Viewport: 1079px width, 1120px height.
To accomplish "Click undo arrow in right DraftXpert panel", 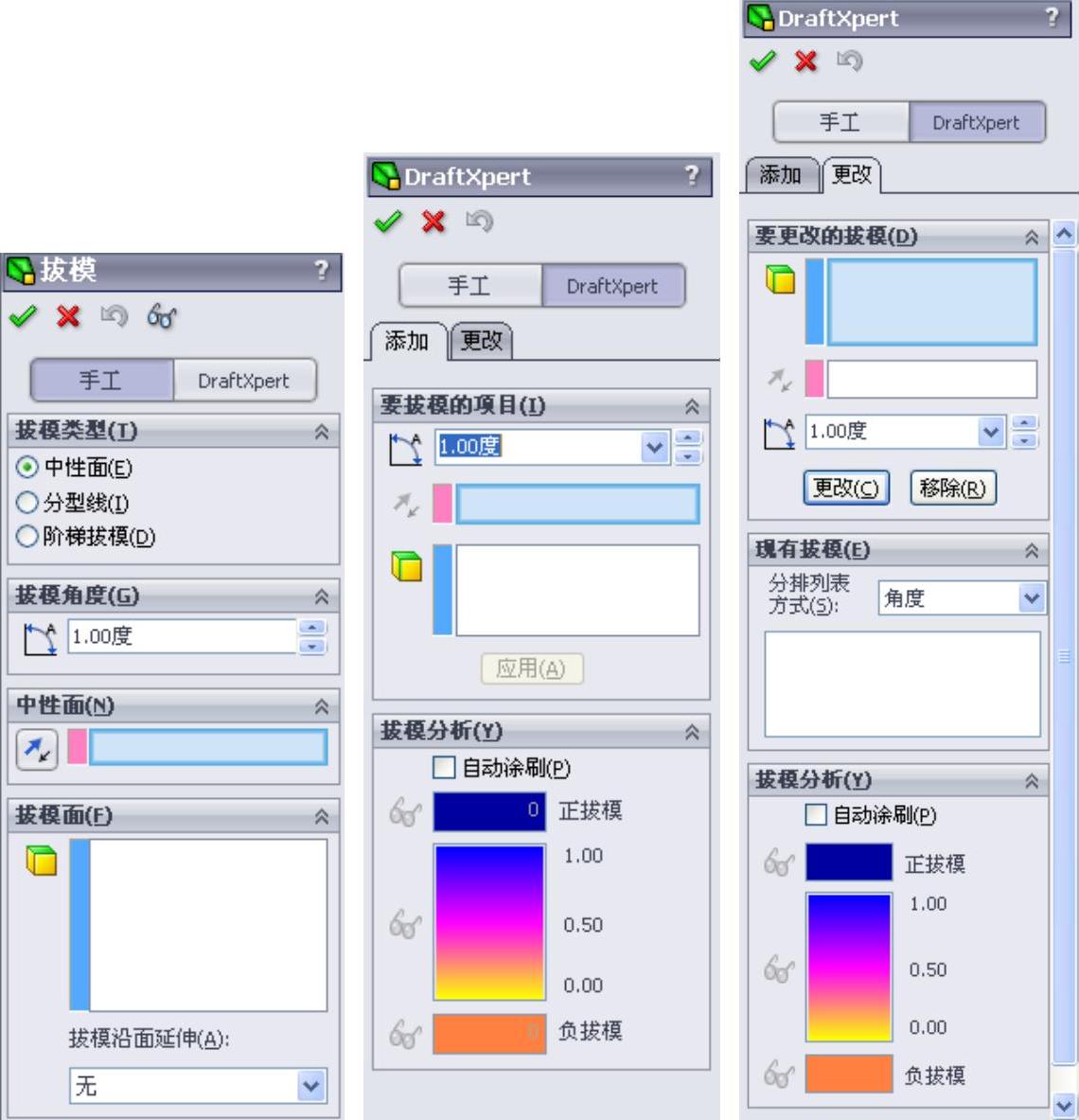I will (x=850, y=61).
